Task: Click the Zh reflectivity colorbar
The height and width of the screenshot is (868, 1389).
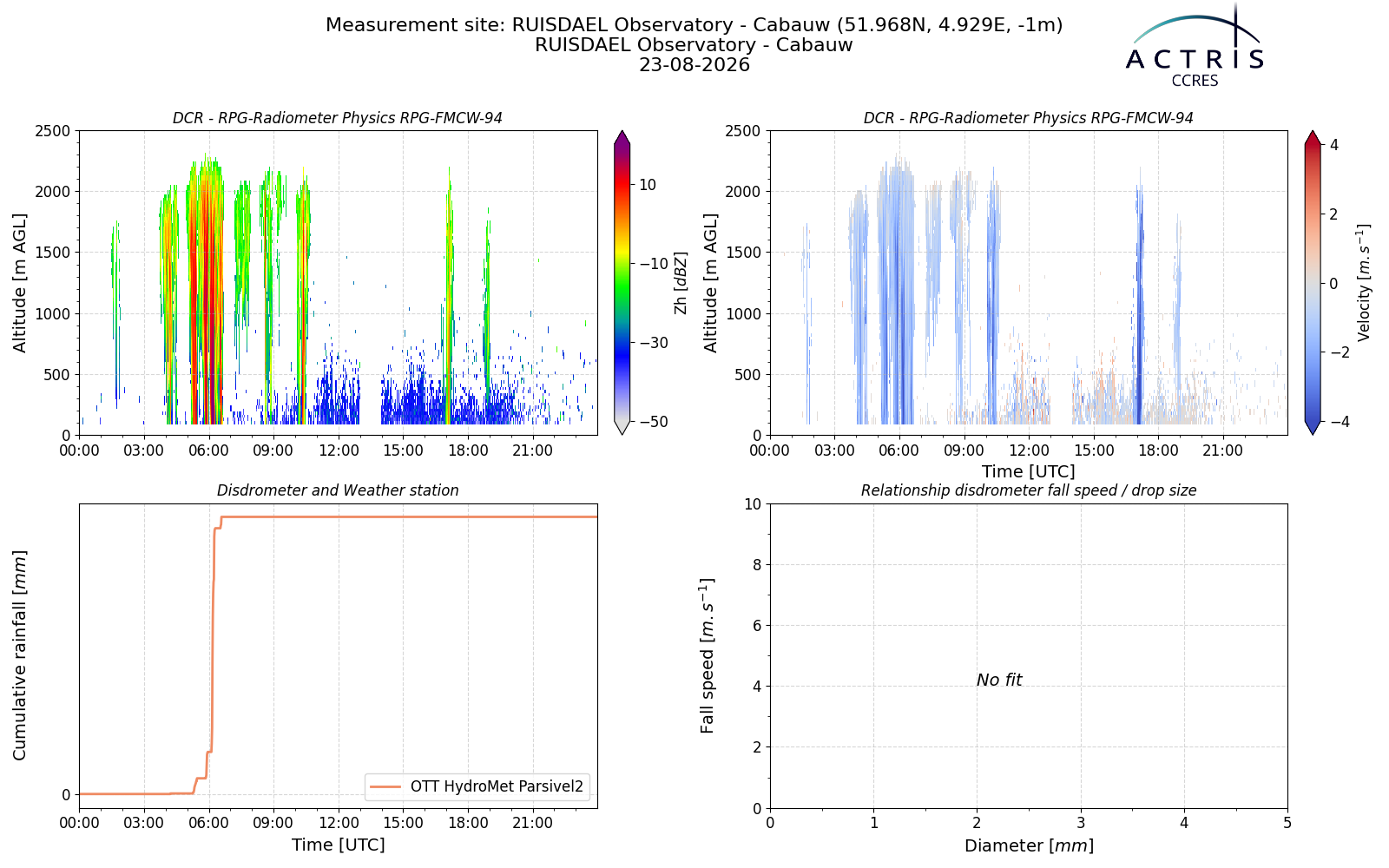Action: pyautogui.click(x=622, y=282)
